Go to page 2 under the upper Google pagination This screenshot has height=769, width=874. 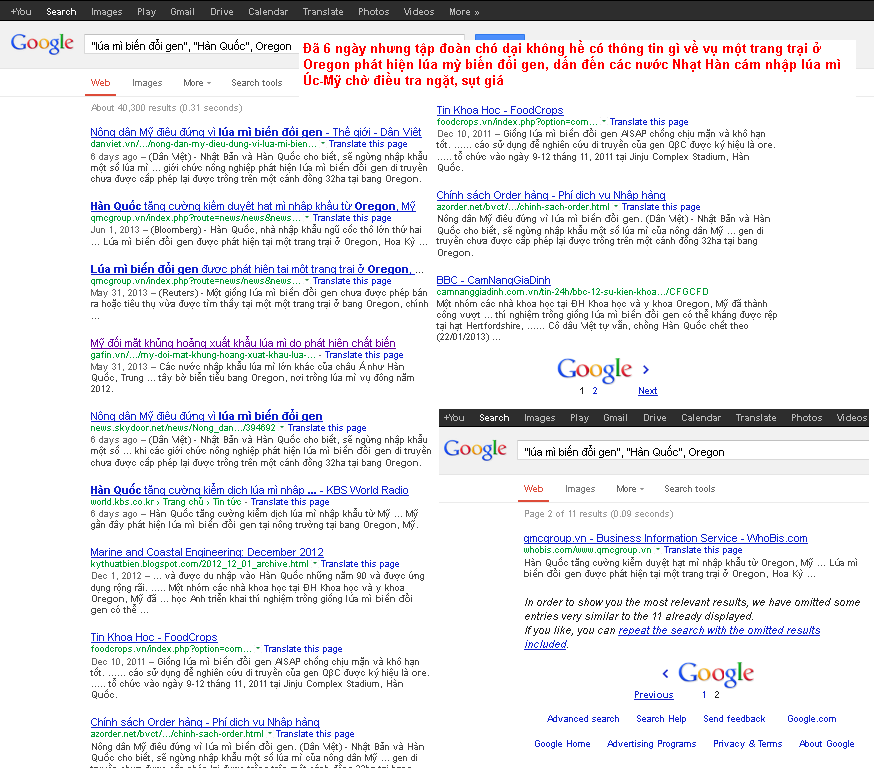coord(595,391)
